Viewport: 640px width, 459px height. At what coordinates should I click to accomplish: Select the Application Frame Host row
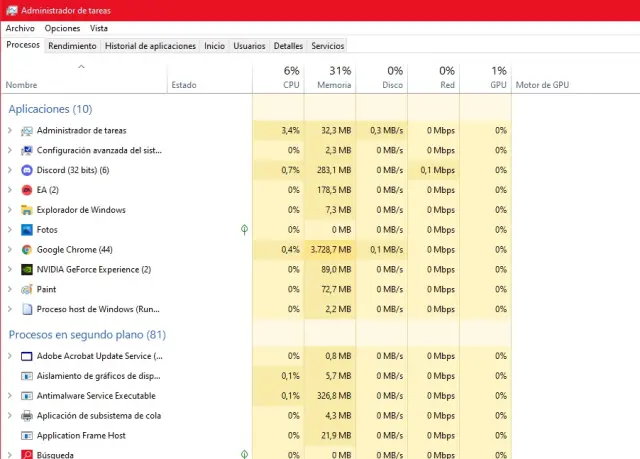(81, 436)
